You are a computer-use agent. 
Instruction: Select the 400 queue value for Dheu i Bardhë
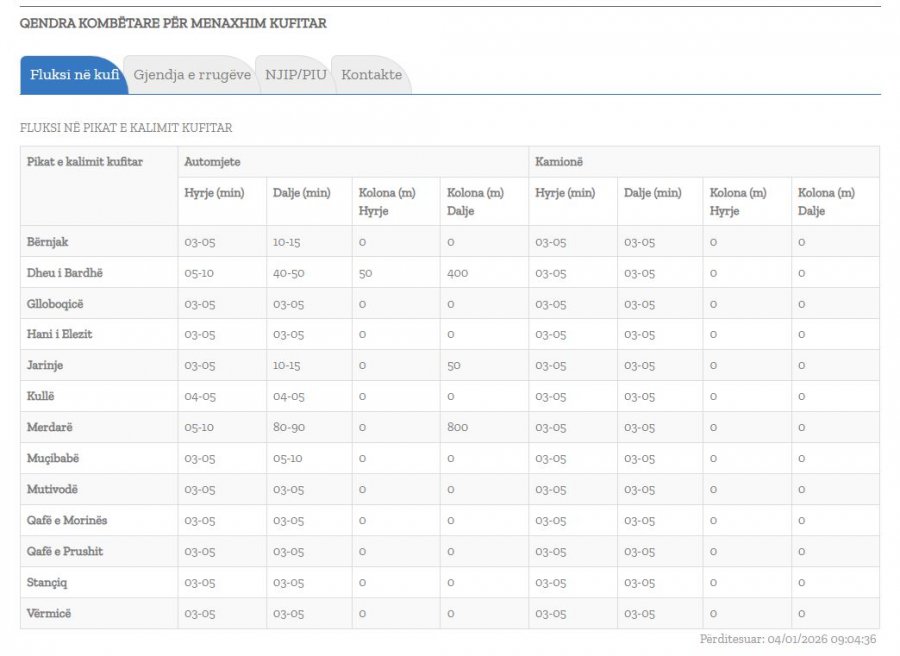pos(457,273)
